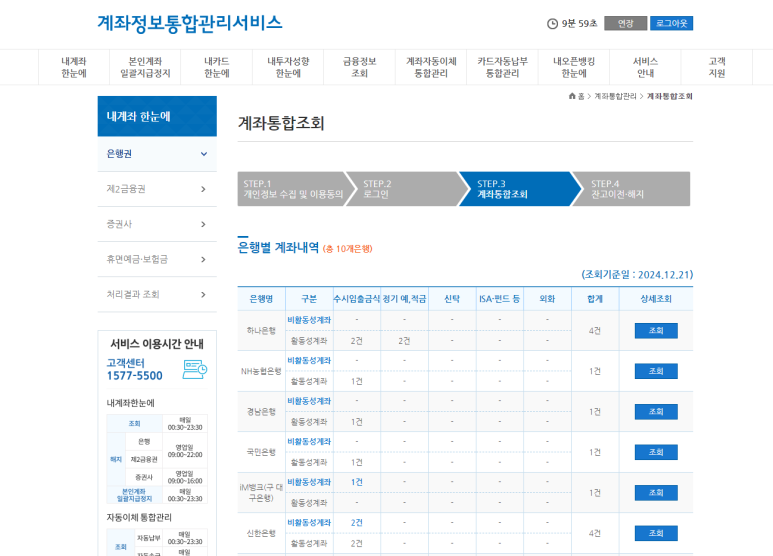Open 내카드 한눈에 top menu
This screenshot has width=773, height=556.
216,67
